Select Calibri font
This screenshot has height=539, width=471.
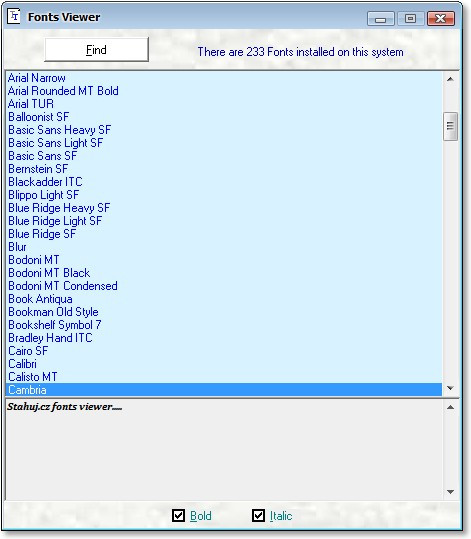pyautogui.click(x=224, y=364)
